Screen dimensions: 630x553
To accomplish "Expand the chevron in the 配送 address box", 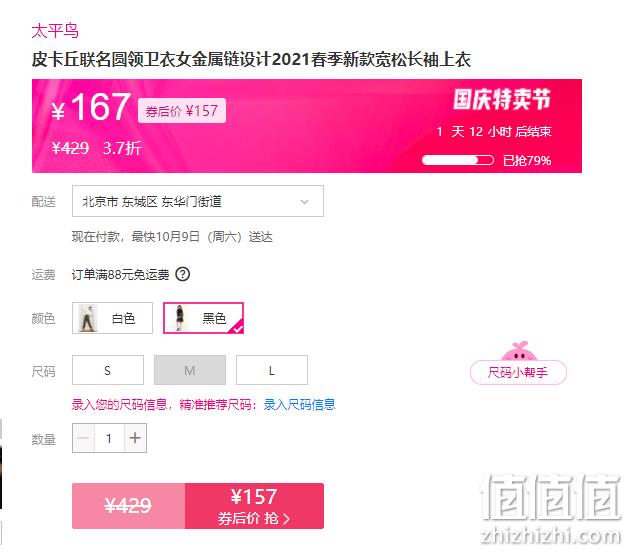I will coord(305,202).
